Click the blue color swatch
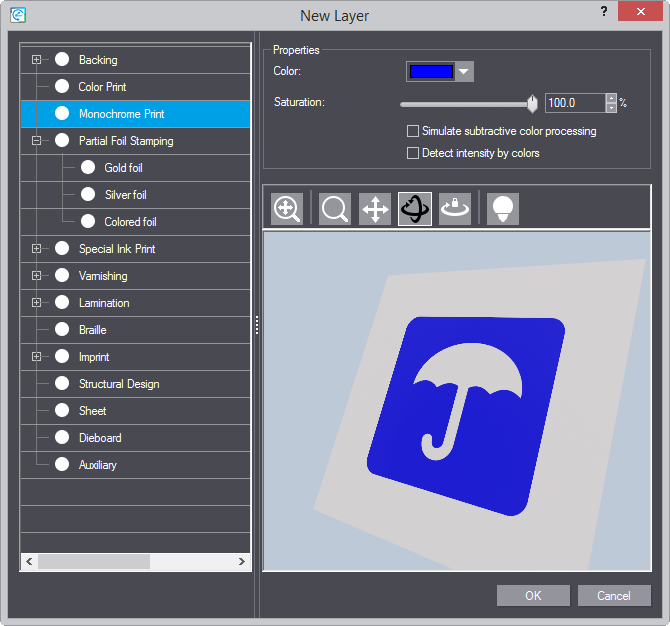The width and height of the screenshot is (670, 626). point(431,71)
